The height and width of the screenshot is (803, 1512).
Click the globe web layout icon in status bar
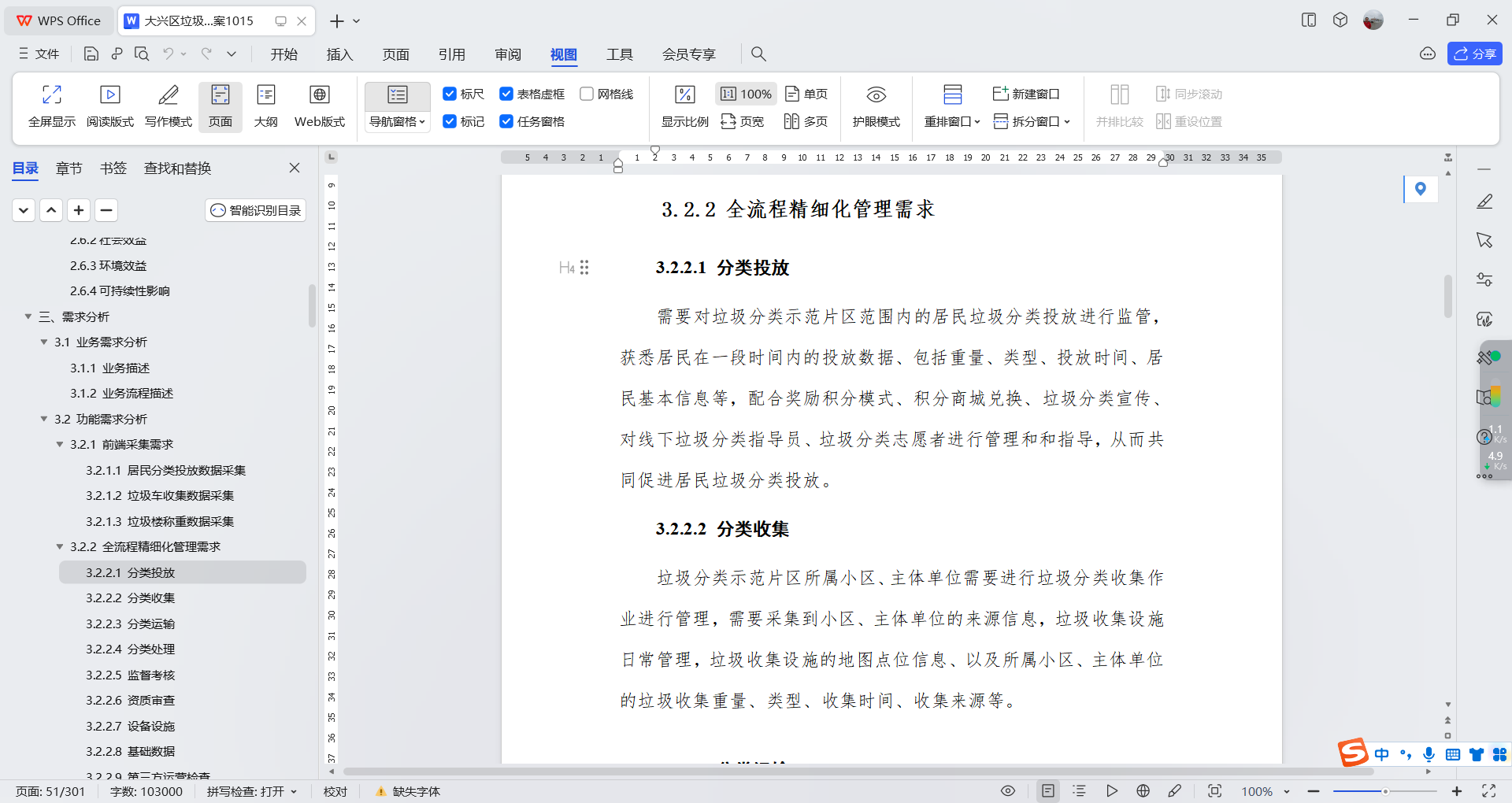pos(1143,791)
